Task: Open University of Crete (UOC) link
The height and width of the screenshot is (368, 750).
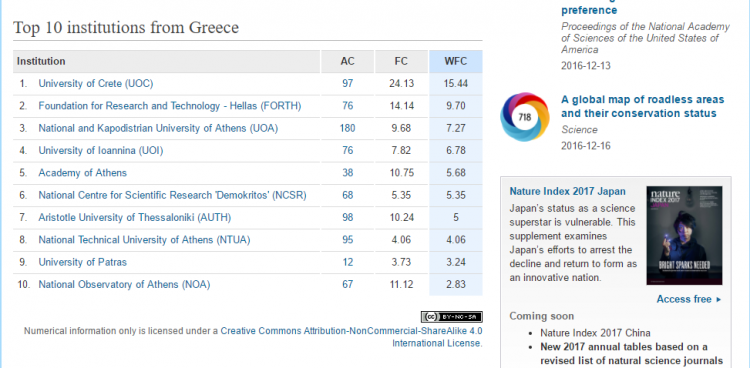Action: click(96, 83)
